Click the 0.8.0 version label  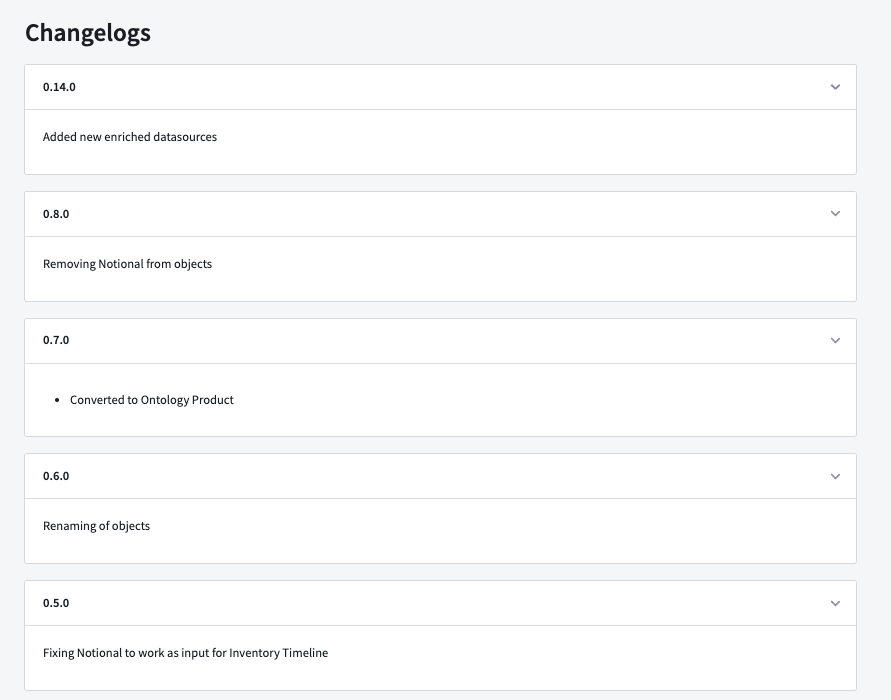[56, 214]
